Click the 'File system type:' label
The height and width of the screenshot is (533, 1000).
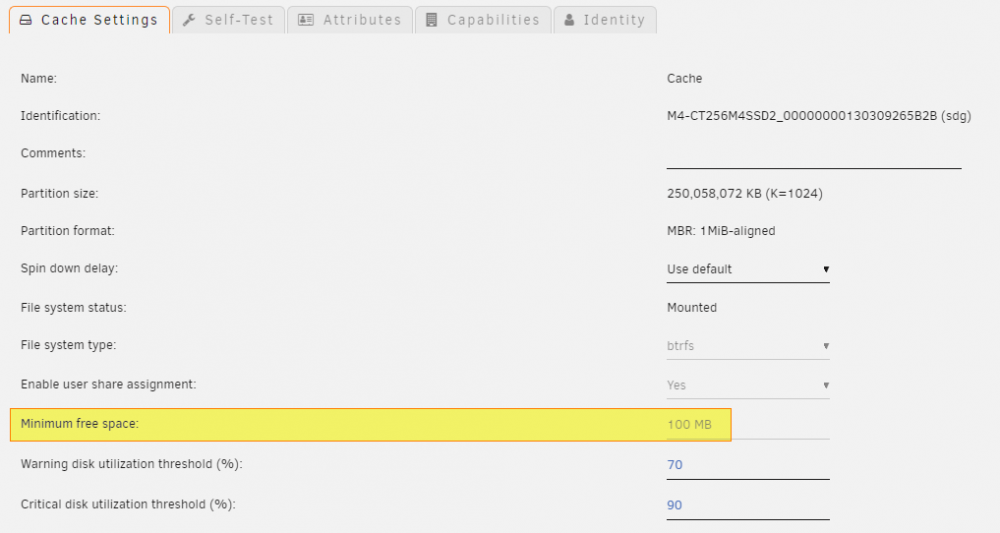point(68,345)
